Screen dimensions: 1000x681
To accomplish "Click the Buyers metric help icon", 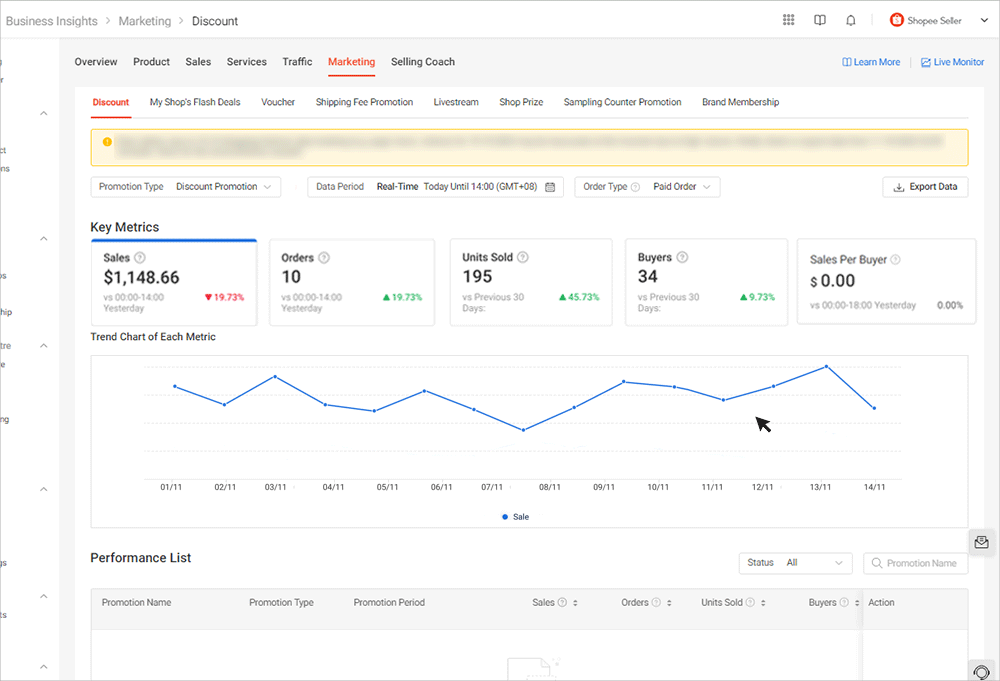I will [x=682, y=257].
